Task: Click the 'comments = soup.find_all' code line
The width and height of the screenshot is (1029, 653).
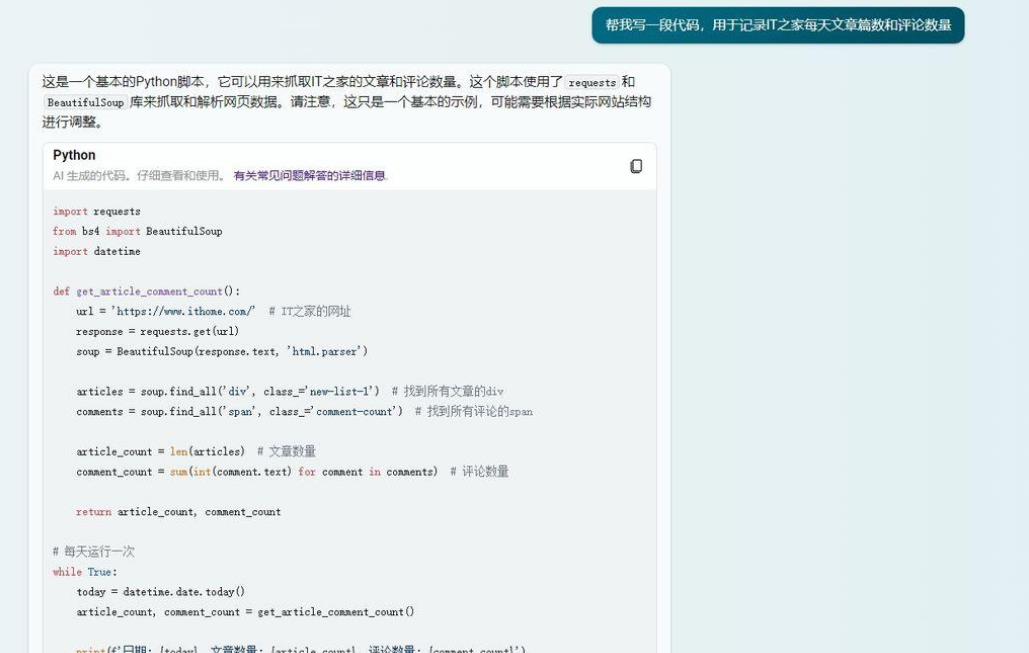Action: pyautogui.click(x=240, y=411)
